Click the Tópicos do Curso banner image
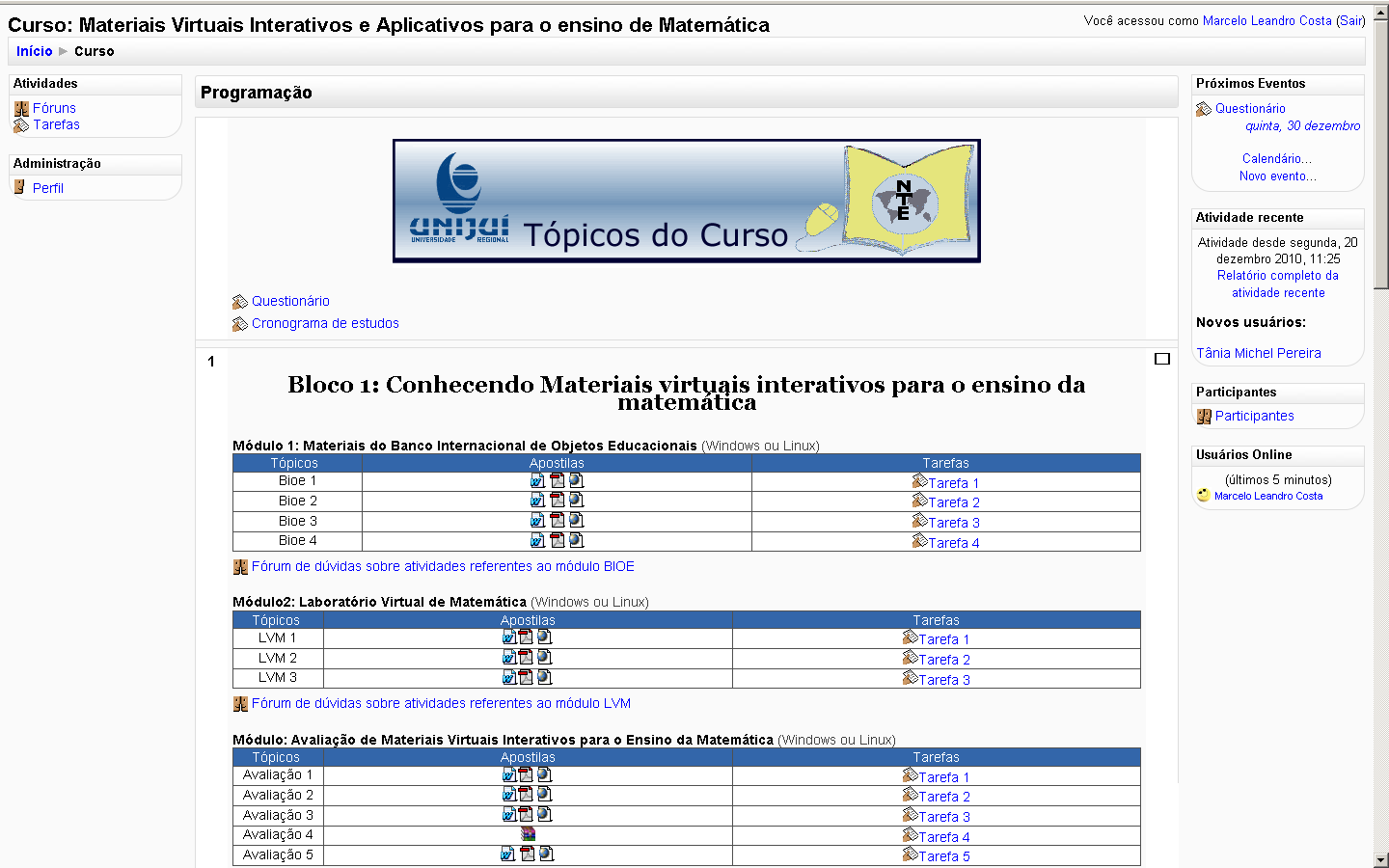The image size is (1389, 868). pos(687,201)
